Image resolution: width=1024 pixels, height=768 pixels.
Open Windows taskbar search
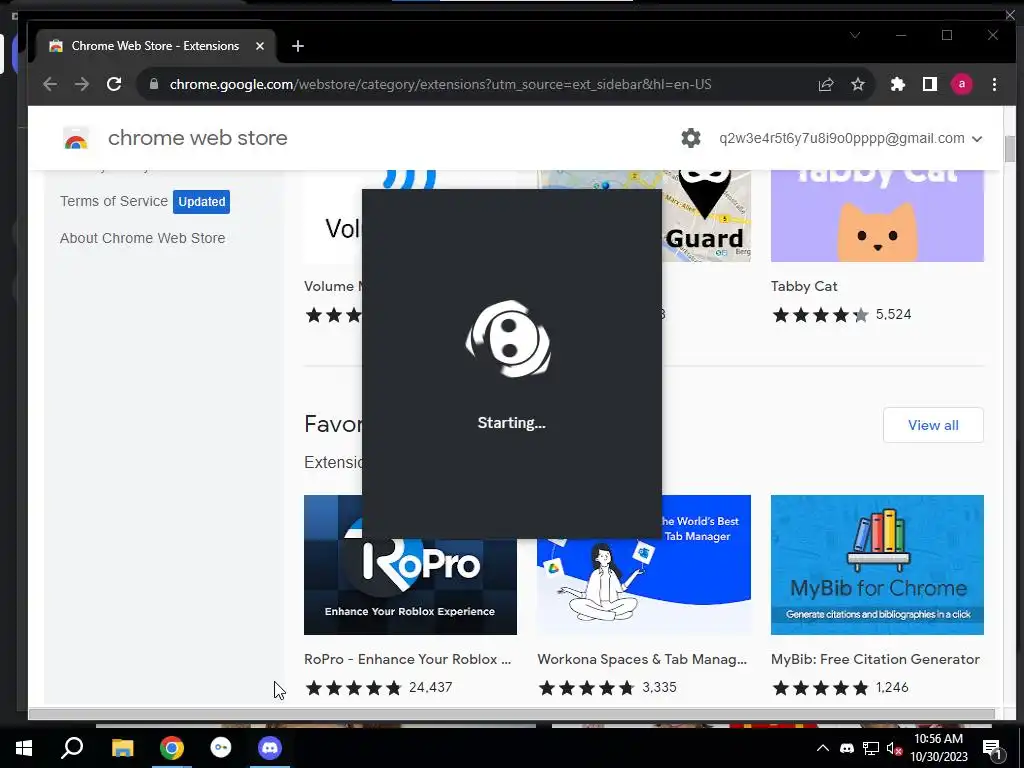pos(72,748)
